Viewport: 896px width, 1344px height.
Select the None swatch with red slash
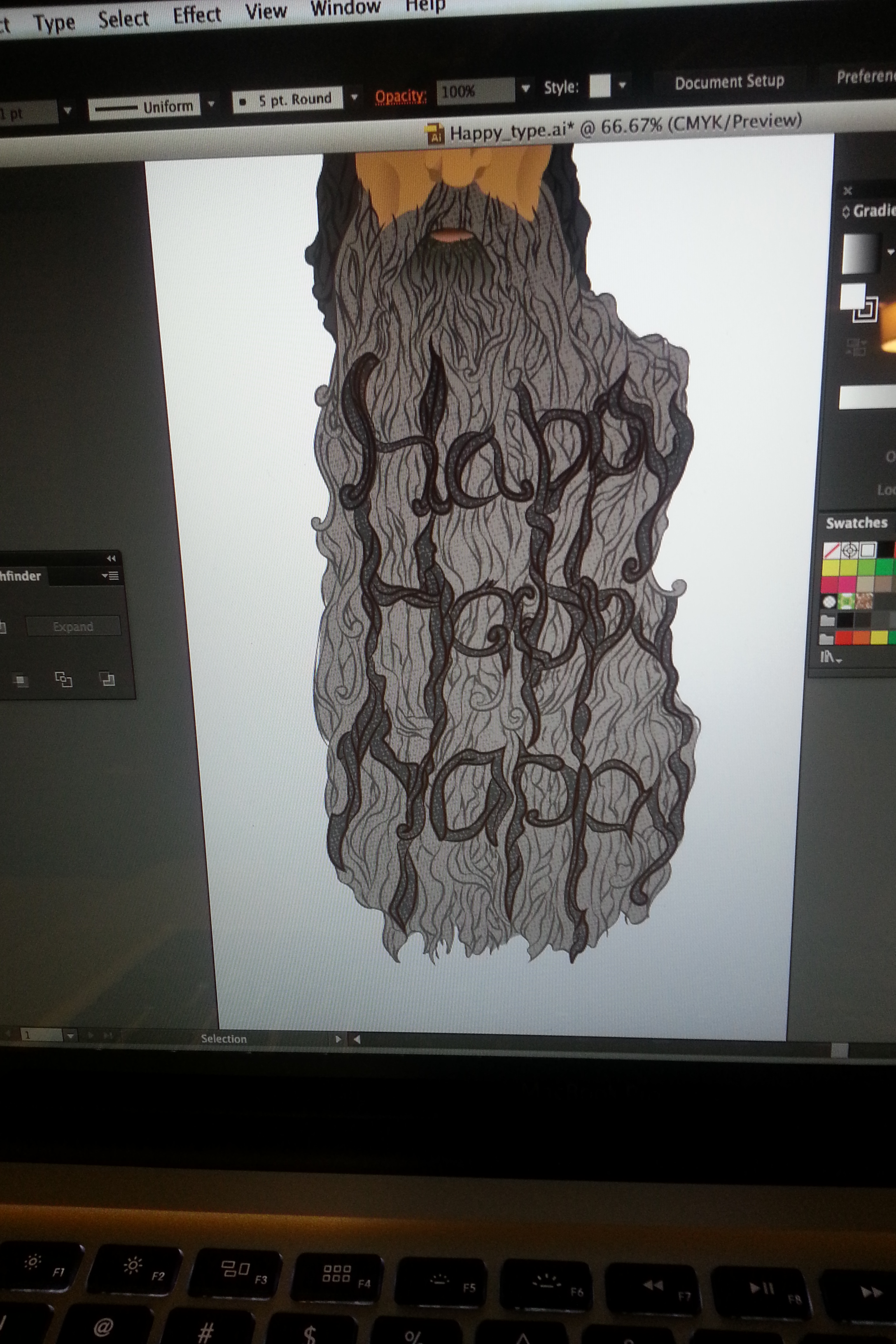tap(831, 551)
